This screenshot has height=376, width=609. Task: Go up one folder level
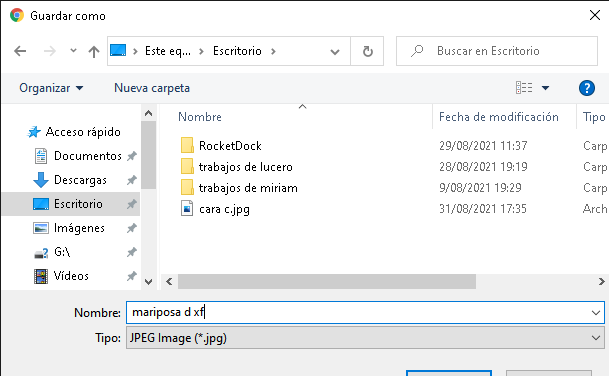94,51
